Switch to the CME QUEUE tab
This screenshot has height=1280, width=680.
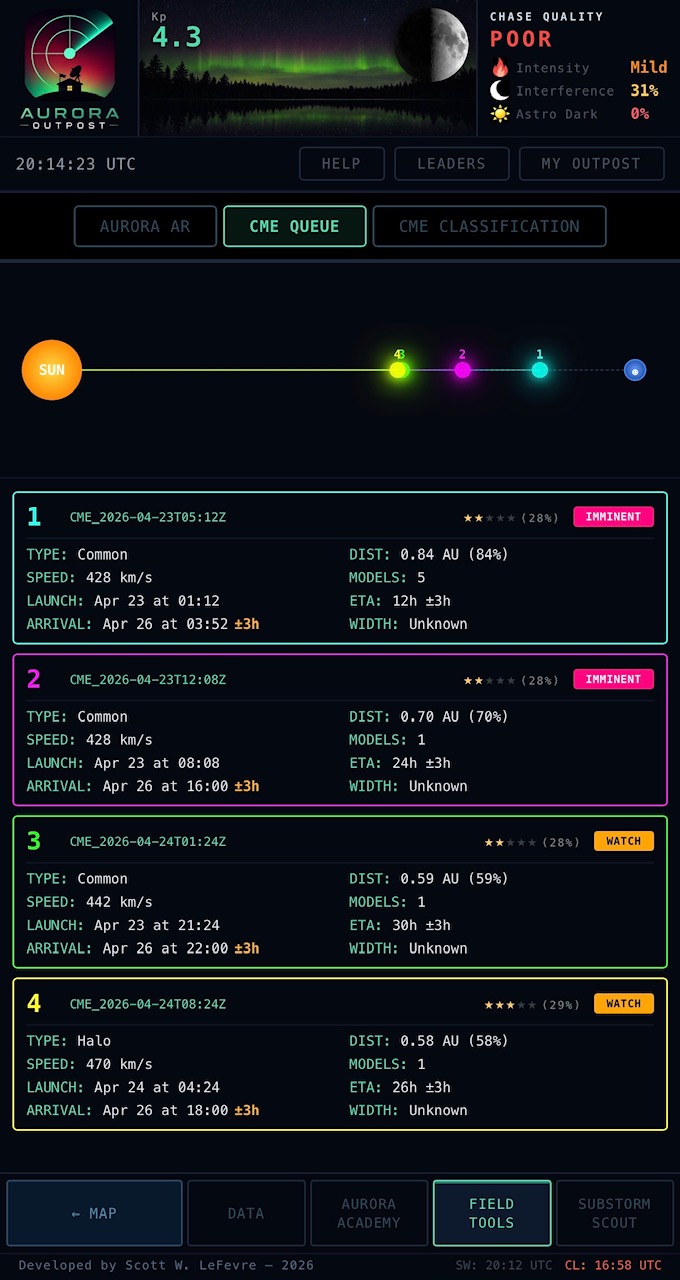(x=295, y=226)
